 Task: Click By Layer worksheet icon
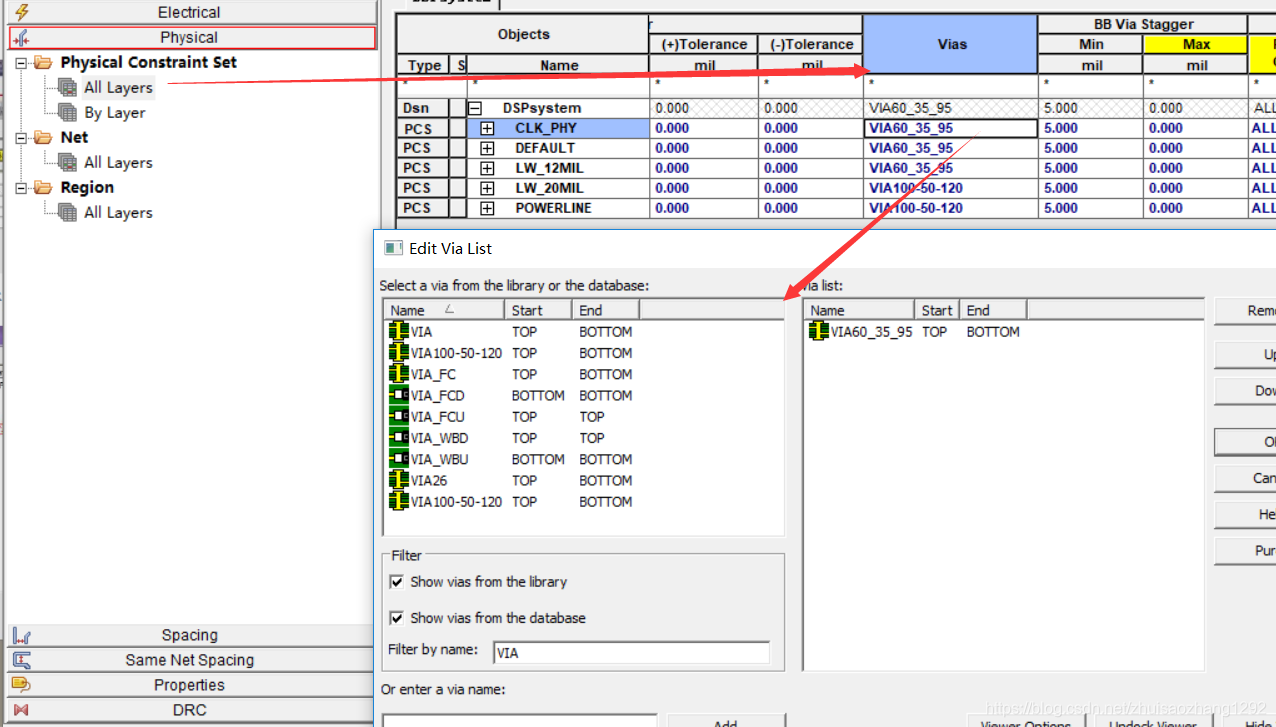(x=68, y=112)
